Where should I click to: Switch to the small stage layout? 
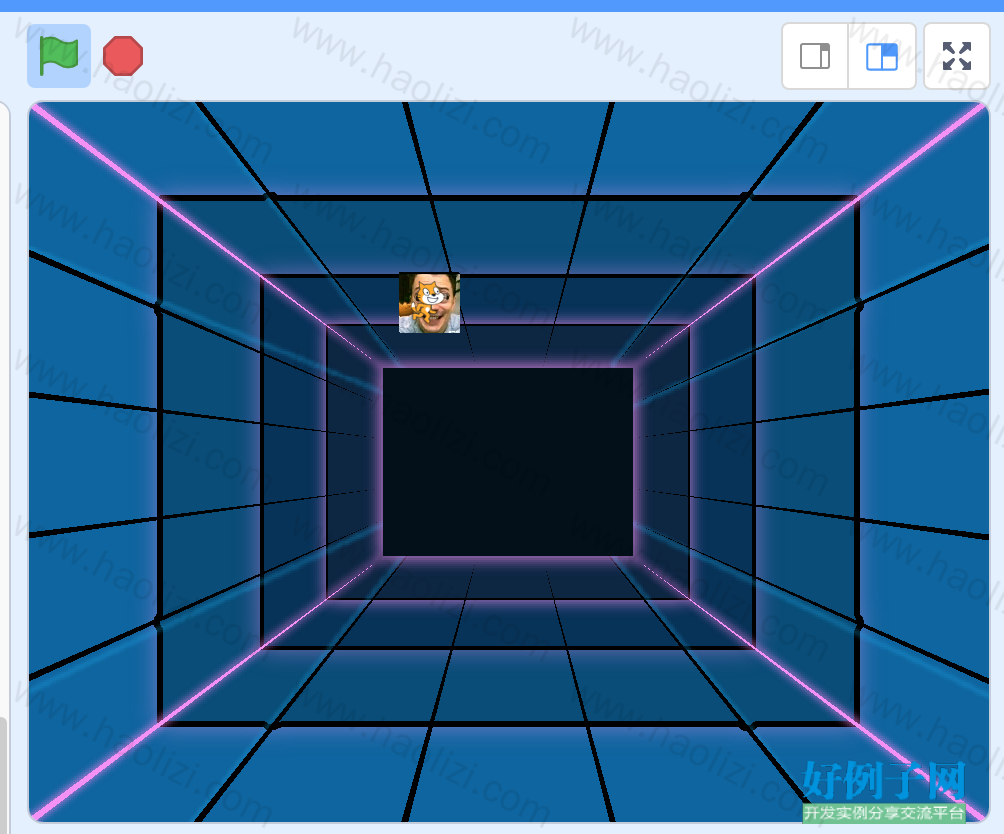pos(815,56)
